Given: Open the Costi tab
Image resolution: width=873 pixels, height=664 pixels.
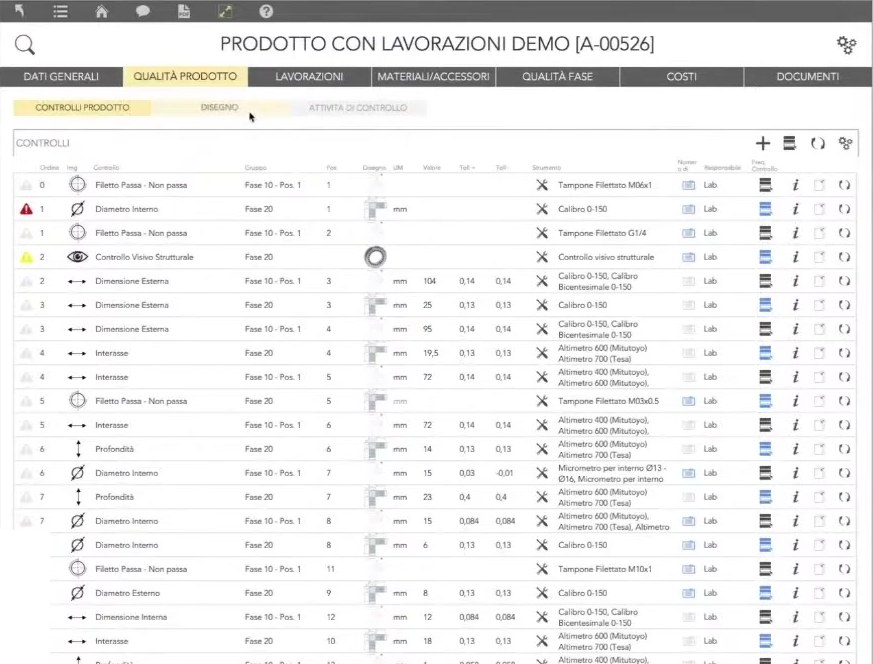Looking at the screenshot, I should [x=681, y=77].
